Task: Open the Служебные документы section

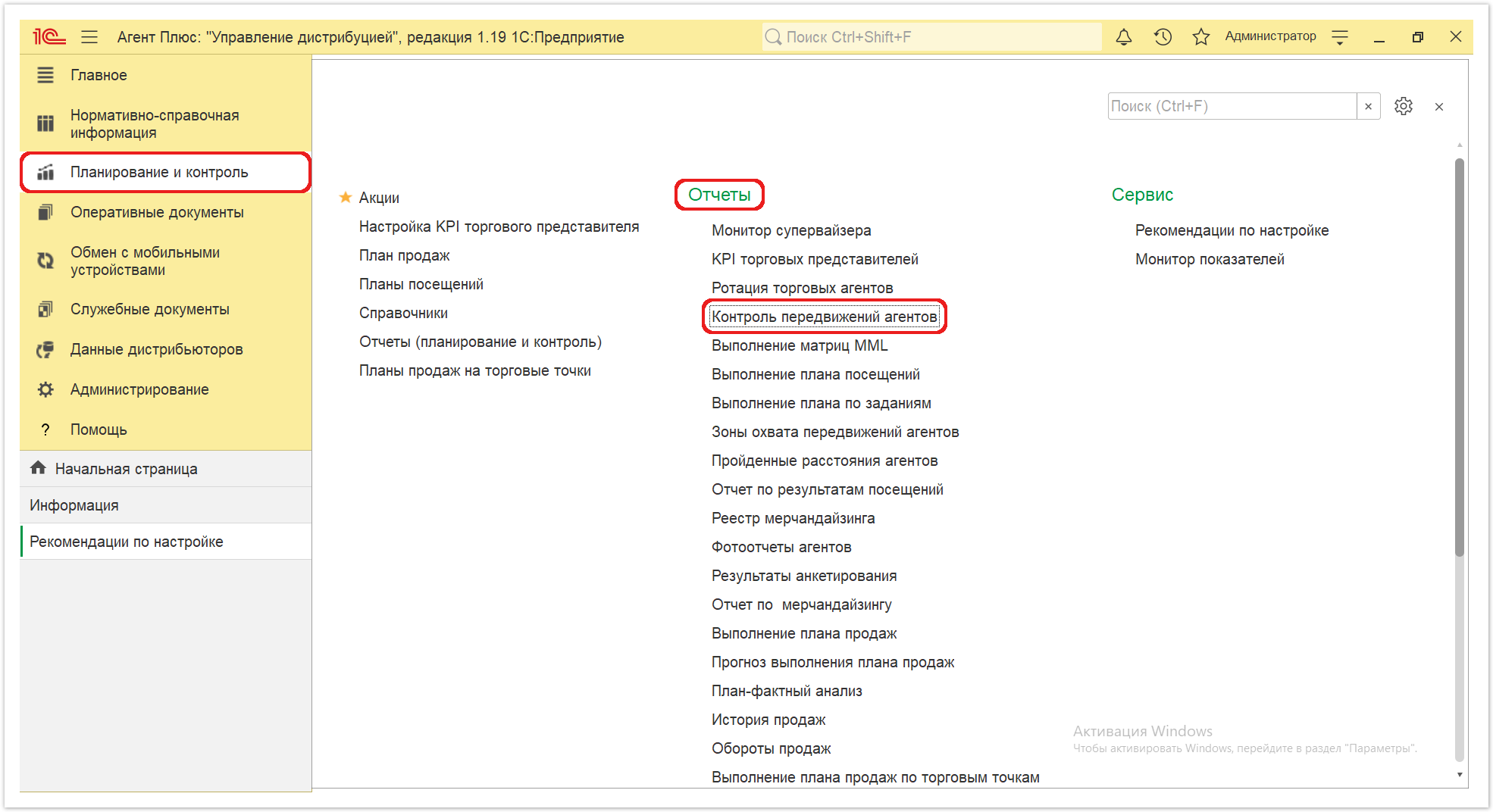Action: coord(166,309)
